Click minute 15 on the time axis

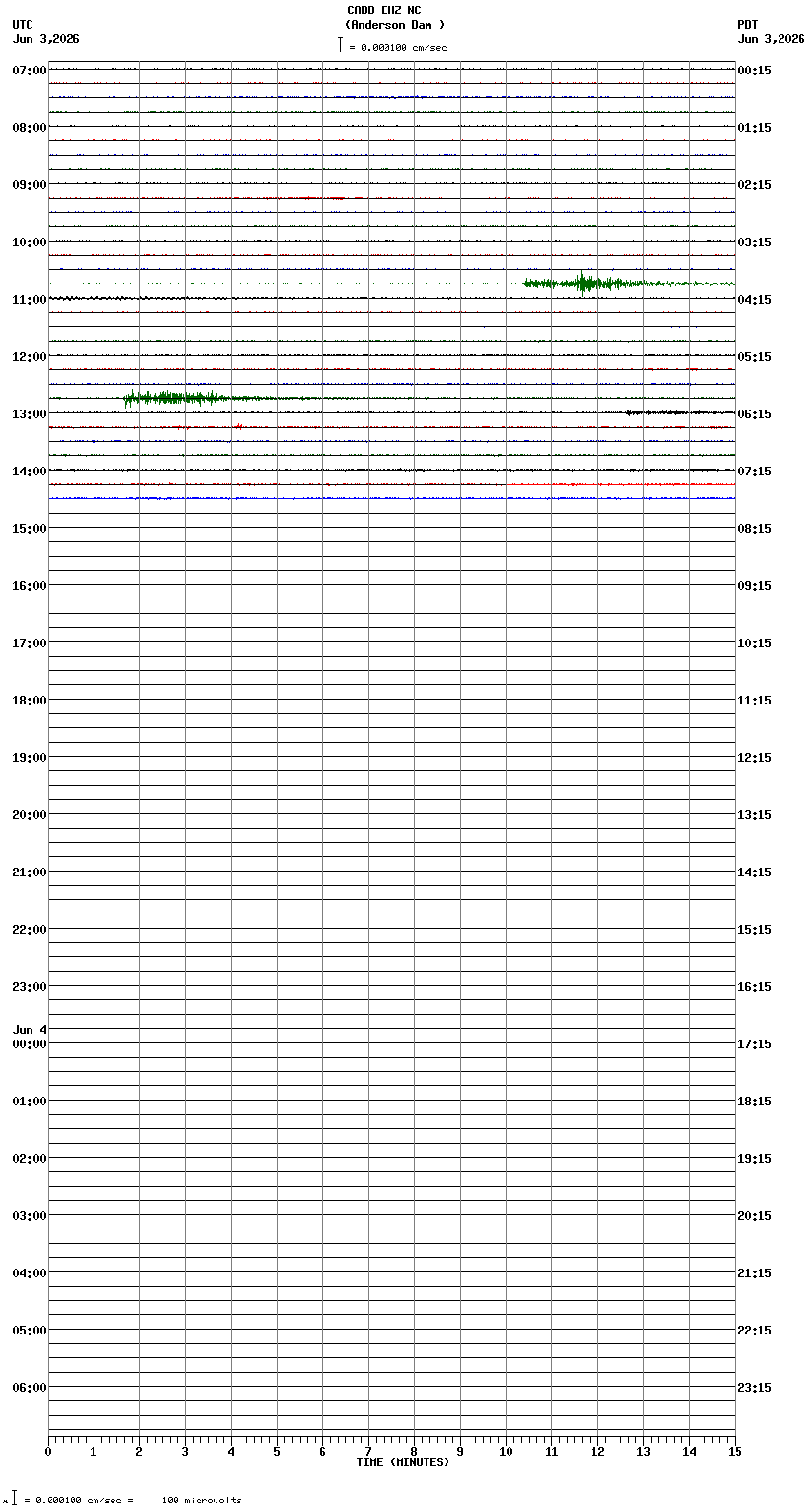(x=735, y=1452)
